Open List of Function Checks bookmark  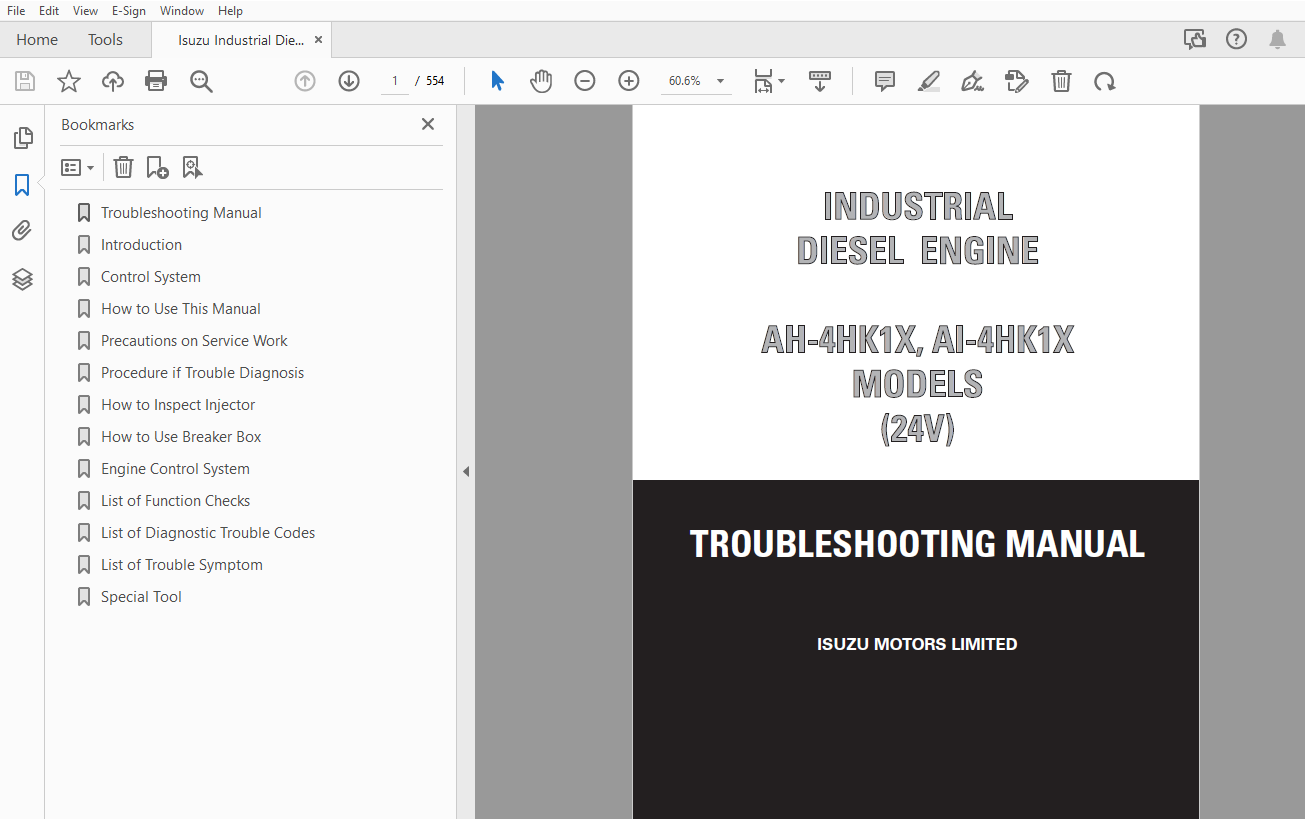[175, 501]
